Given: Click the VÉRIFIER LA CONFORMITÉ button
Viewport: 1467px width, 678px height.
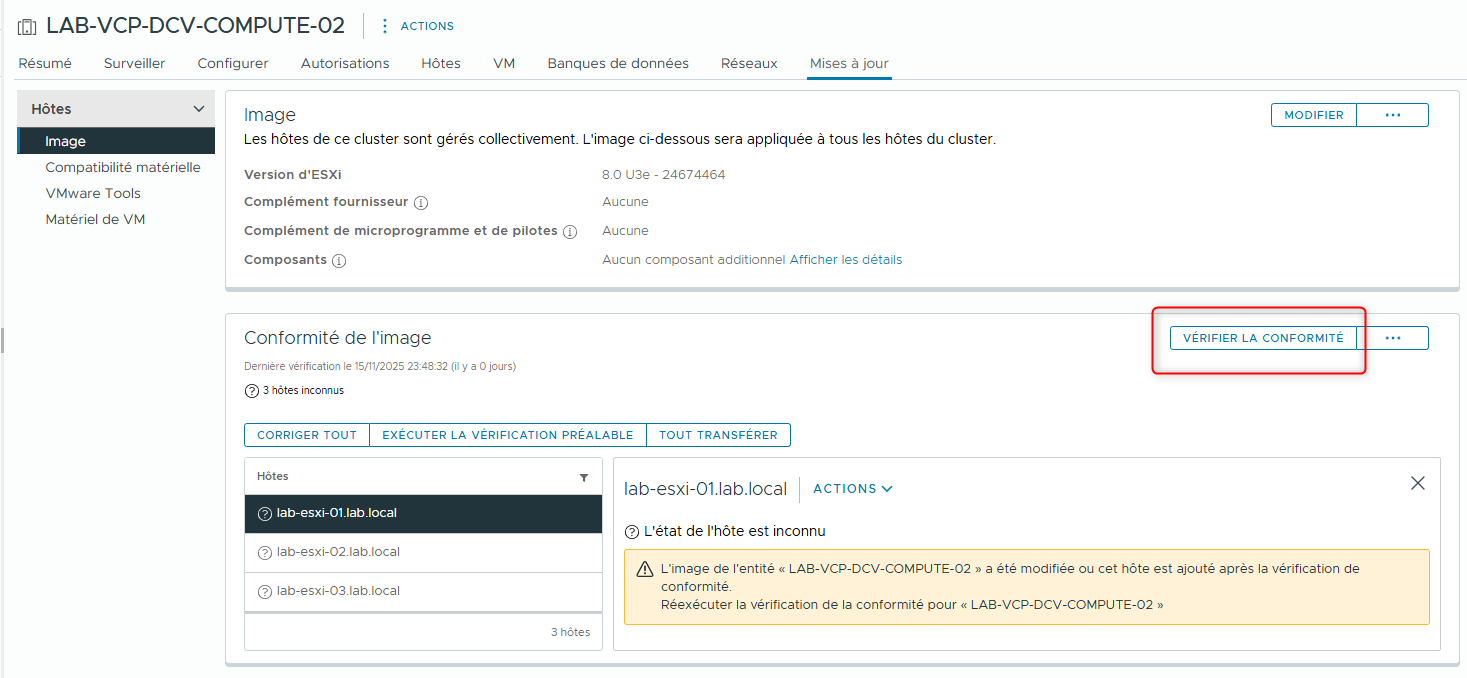Looking at the screenshot, I should 1263,338.
